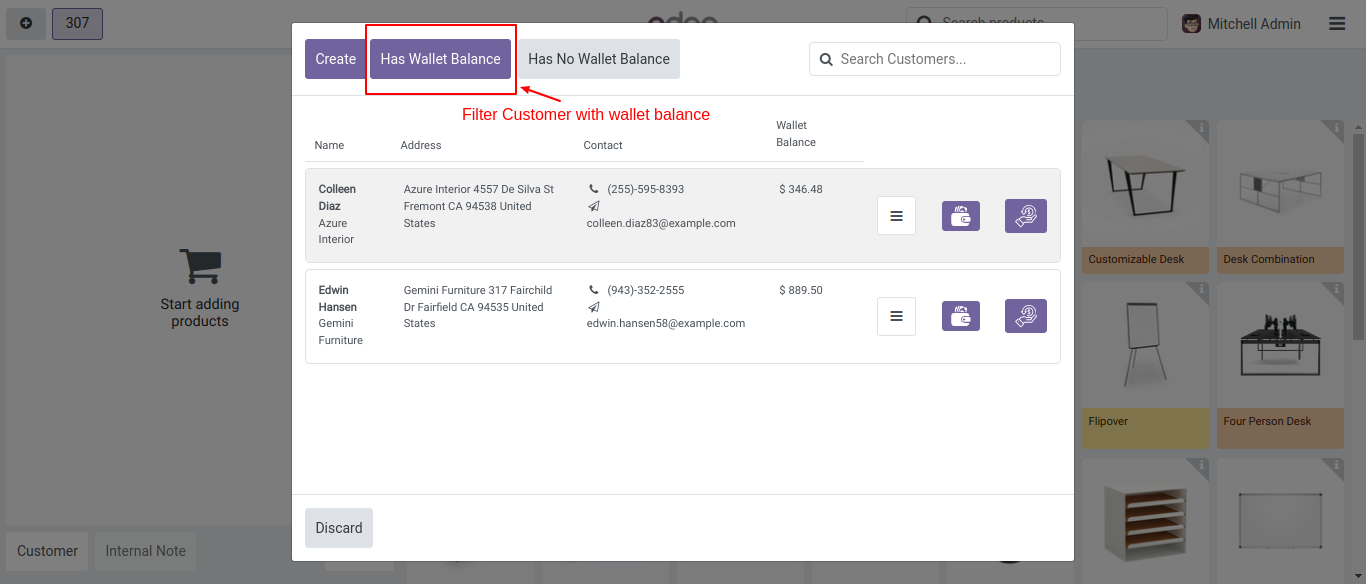1366x584 pixels.
Task: Open the top-right hamburger main menu
Action: (x=1337, y=24)
